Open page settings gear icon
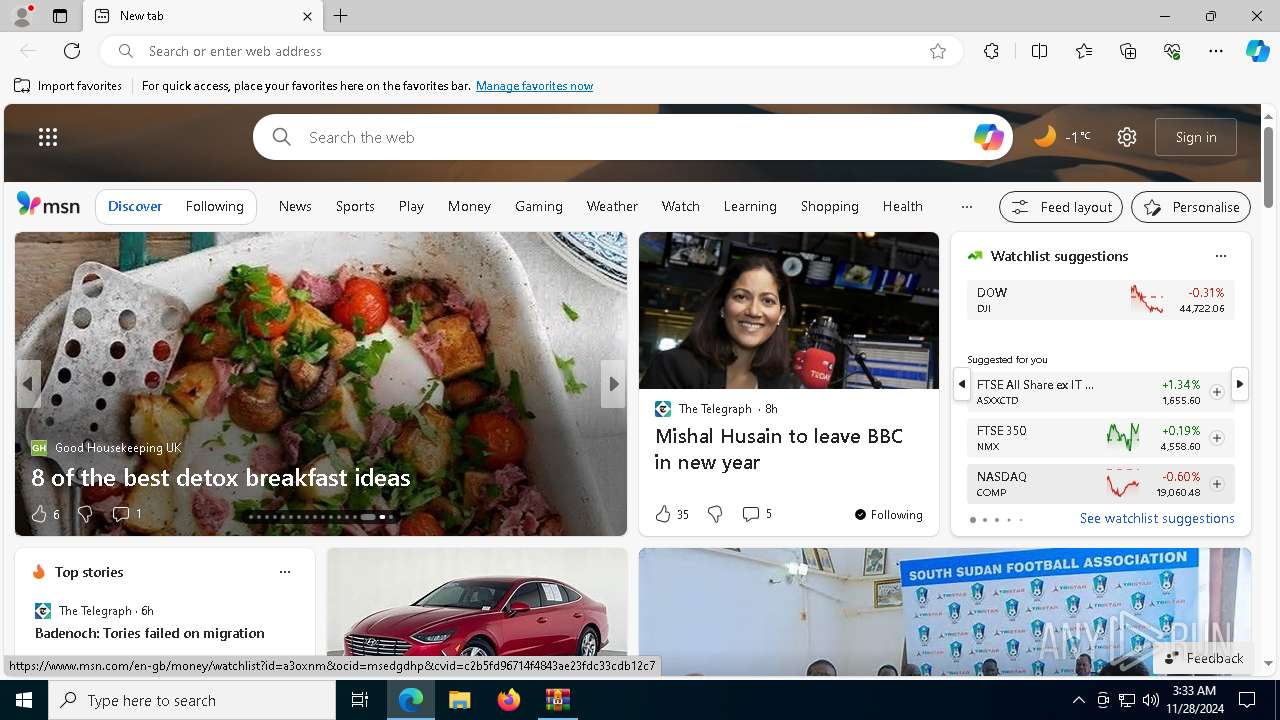1280x720 pixels. (x=1127, y=137)
